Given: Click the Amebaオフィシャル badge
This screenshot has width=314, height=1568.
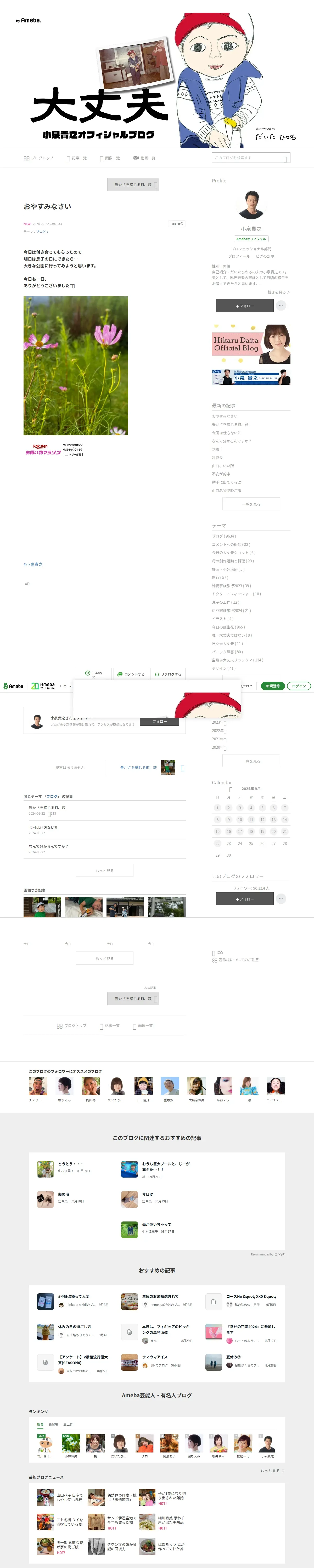Looking at the screenshot, I should pos(251,239).
